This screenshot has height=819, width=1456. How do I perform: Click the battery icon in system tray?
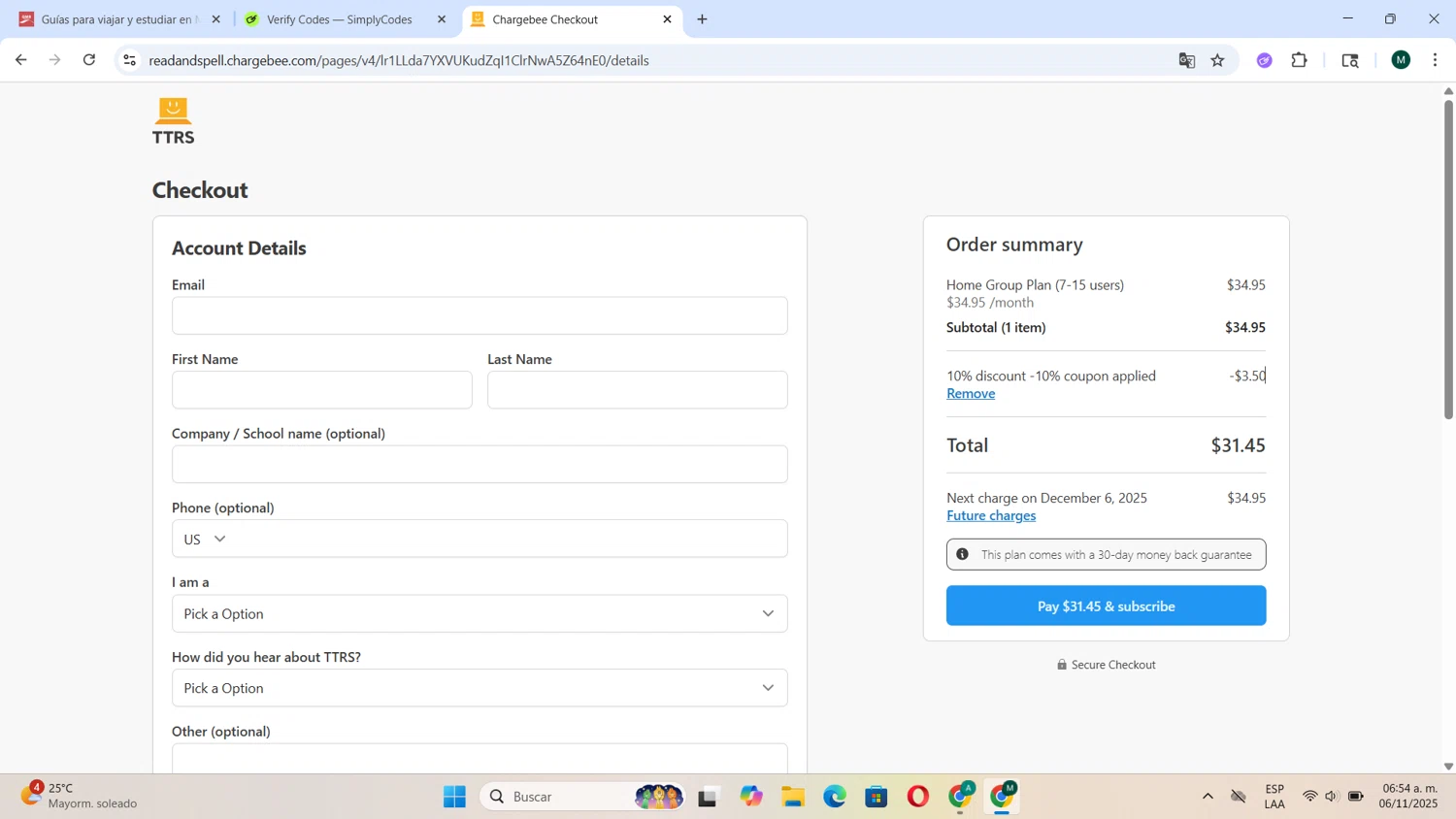tap(1355, 797)
